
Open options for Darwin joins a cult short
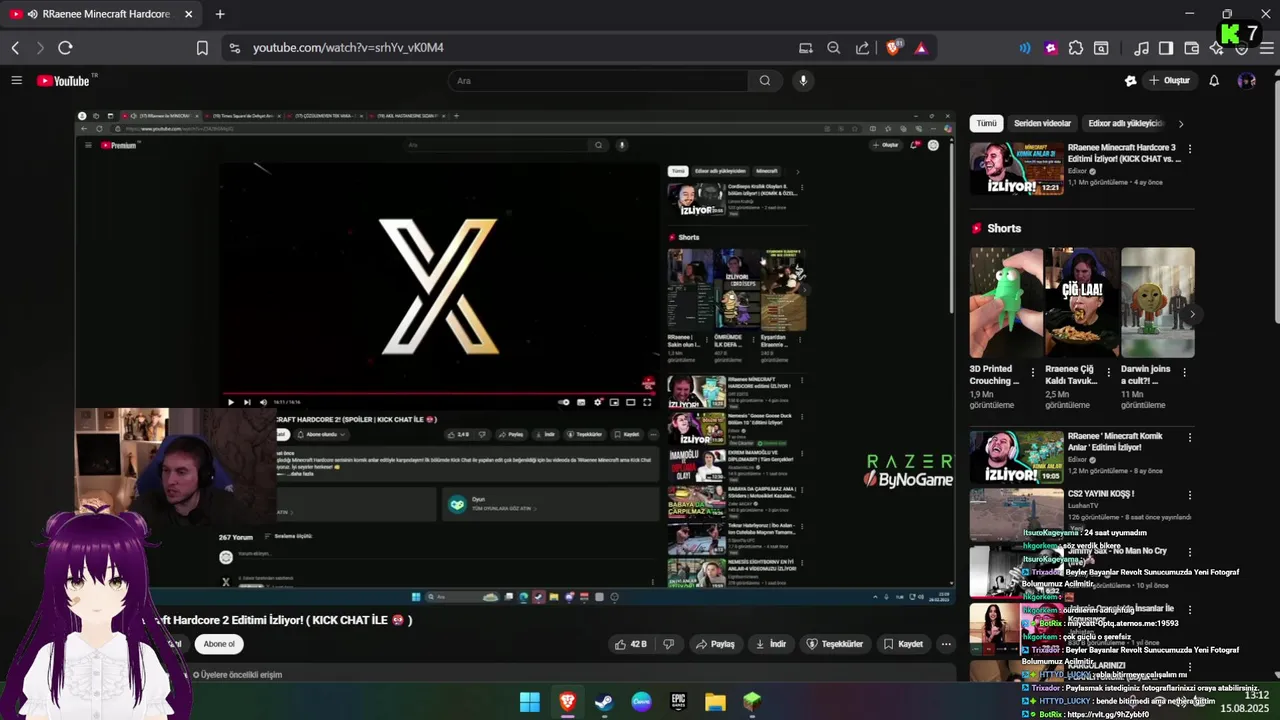tap(1184, 372)
